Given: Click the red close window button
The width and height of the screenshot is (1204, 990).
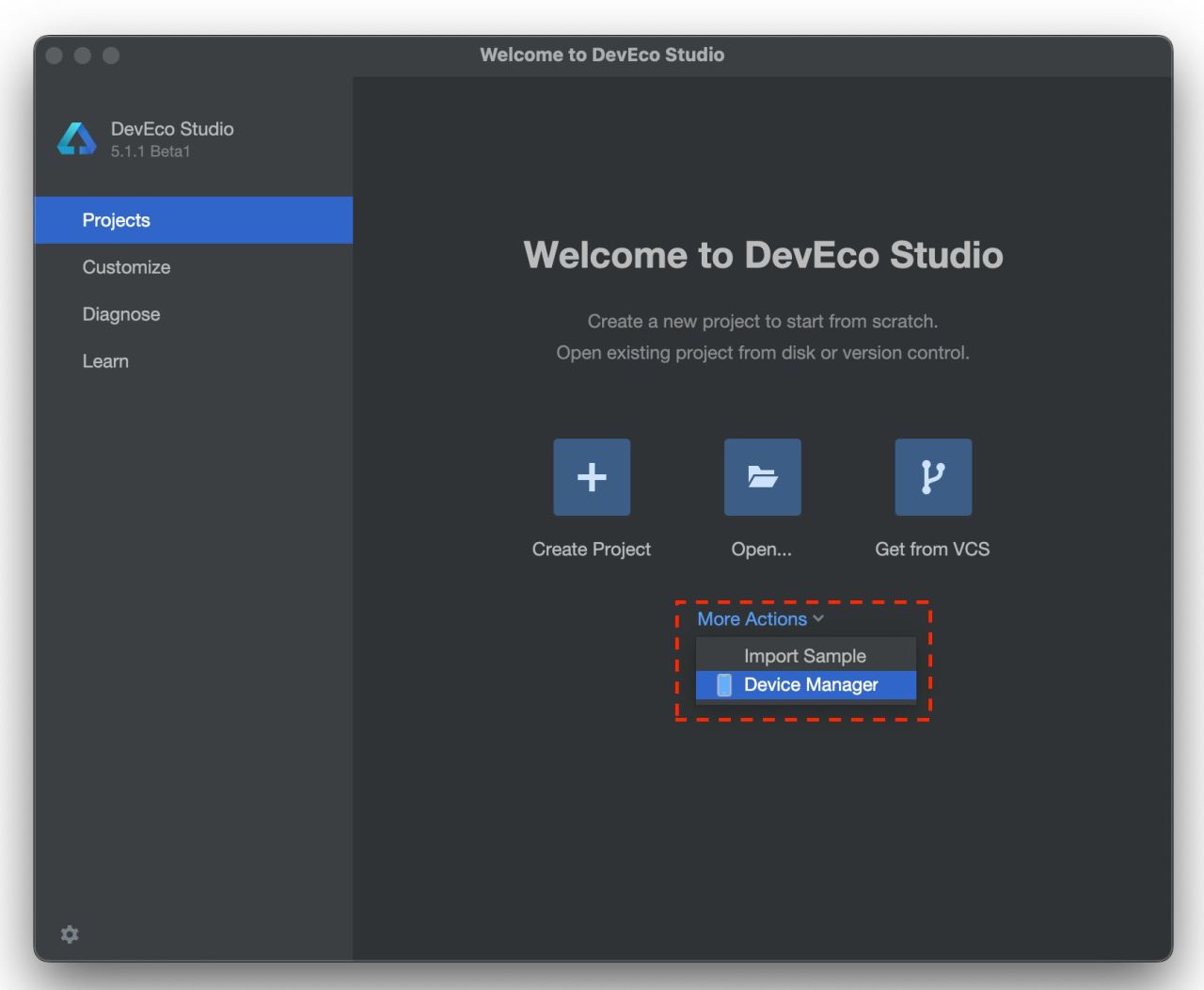Looking at the screenshot, I should [x=55, y=56].
